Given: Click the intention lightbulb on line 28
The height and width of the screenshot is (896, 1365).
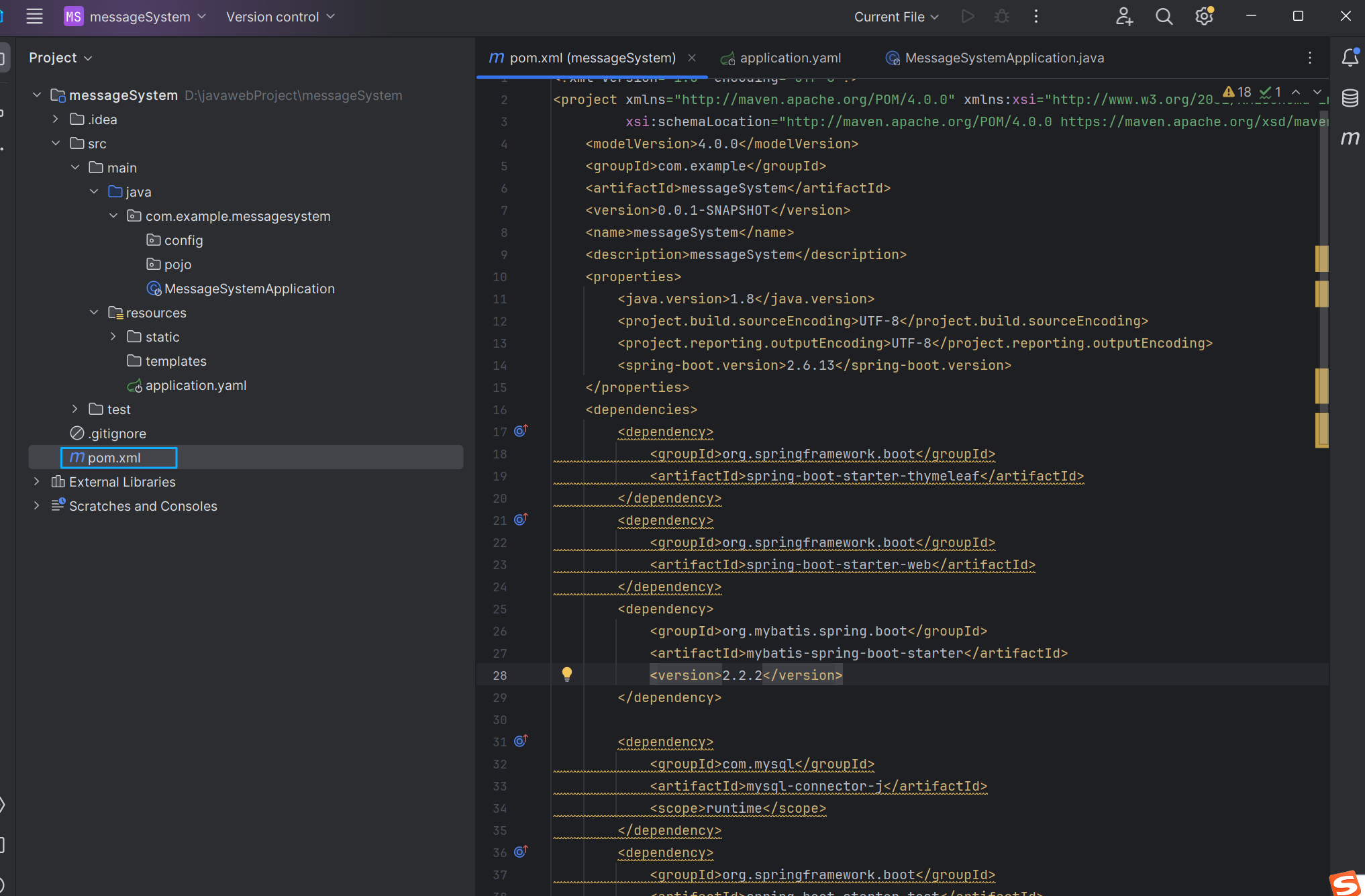Looking at the screenshot, I should [567, 675].
